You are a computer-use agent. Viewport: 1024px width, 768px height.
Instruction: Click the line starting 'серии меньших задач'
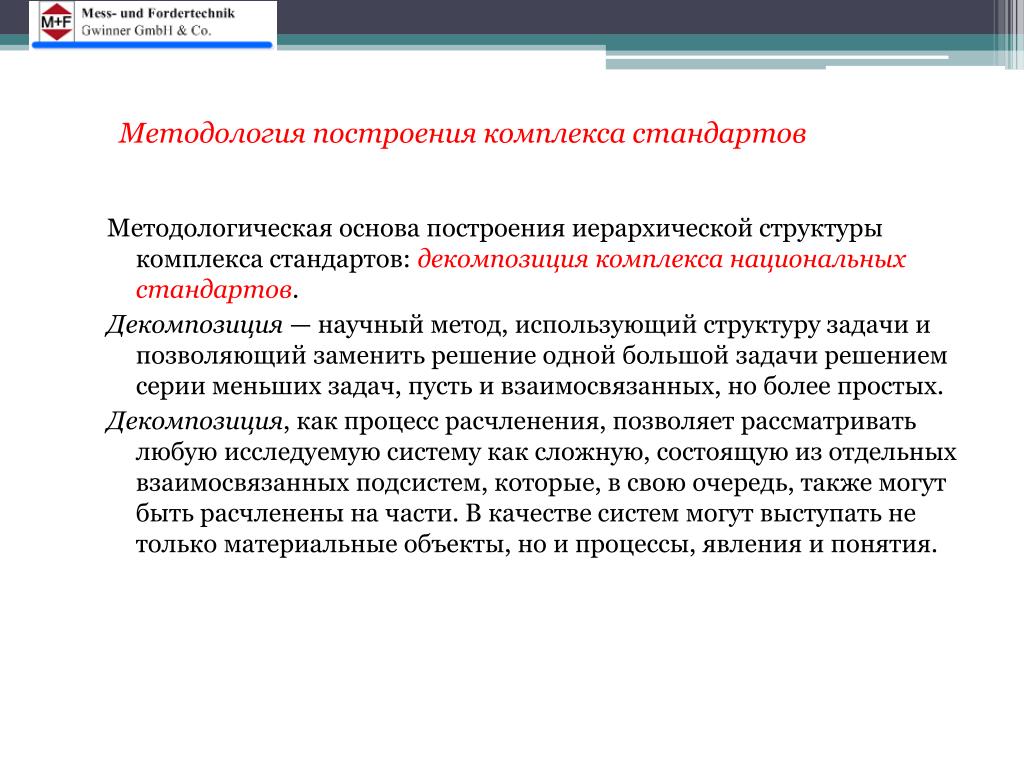[539, 387]
